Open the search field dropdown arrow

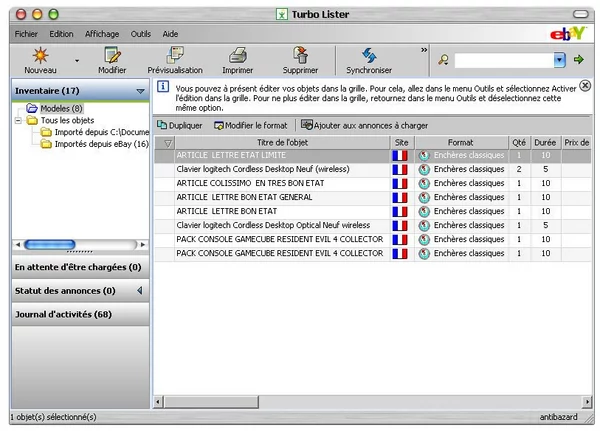pos(559,60)
